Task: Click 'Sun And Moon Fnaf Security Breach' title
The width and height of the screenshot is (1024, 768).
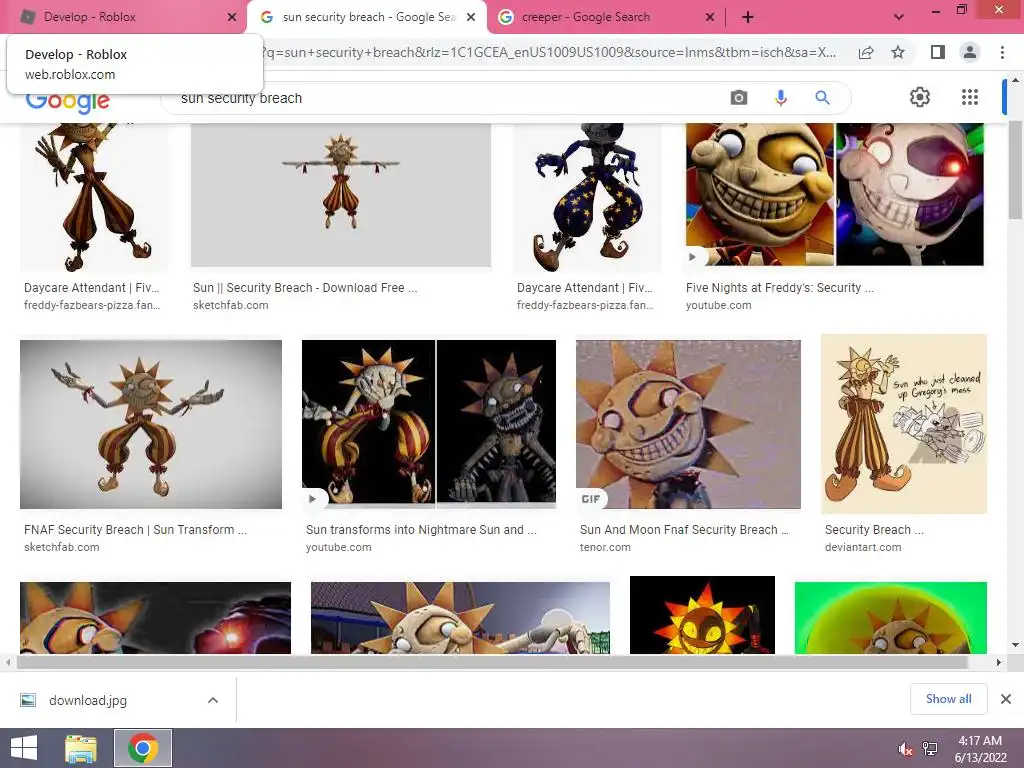Action: [684, 530]
